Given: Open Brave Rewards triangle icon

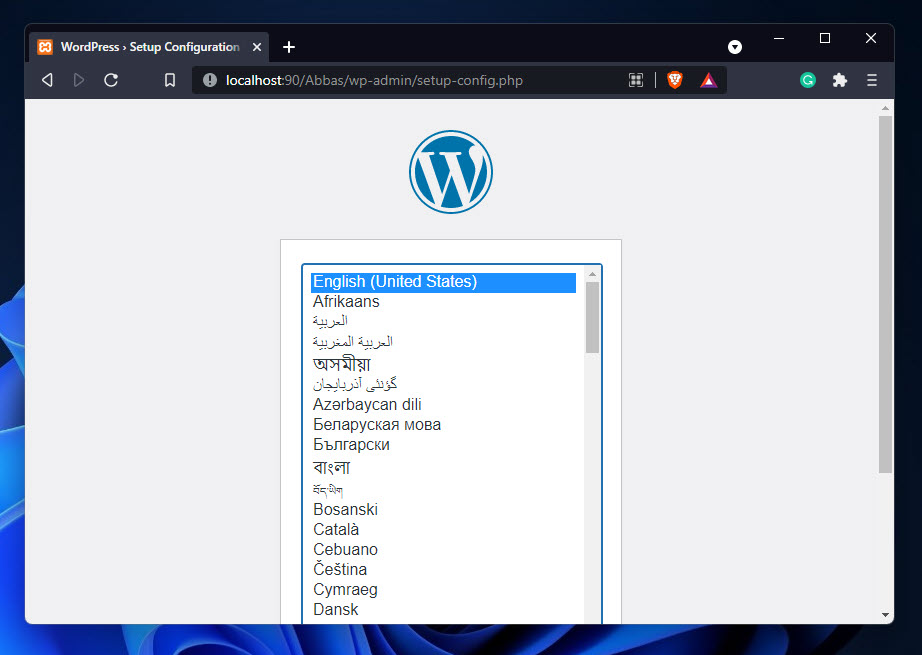Looking at the screenshot, I should pyautogui.click(x=709, y=80).
